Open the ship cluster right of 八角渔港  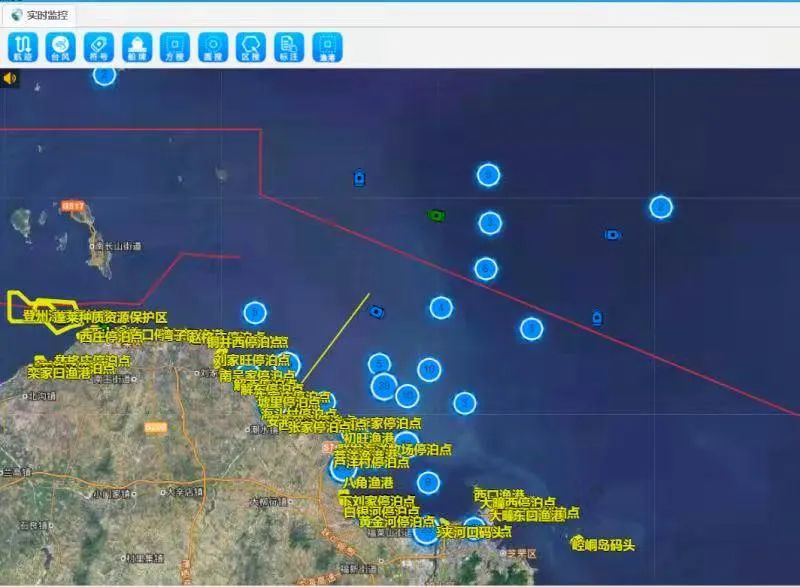[x=429, y=482]
